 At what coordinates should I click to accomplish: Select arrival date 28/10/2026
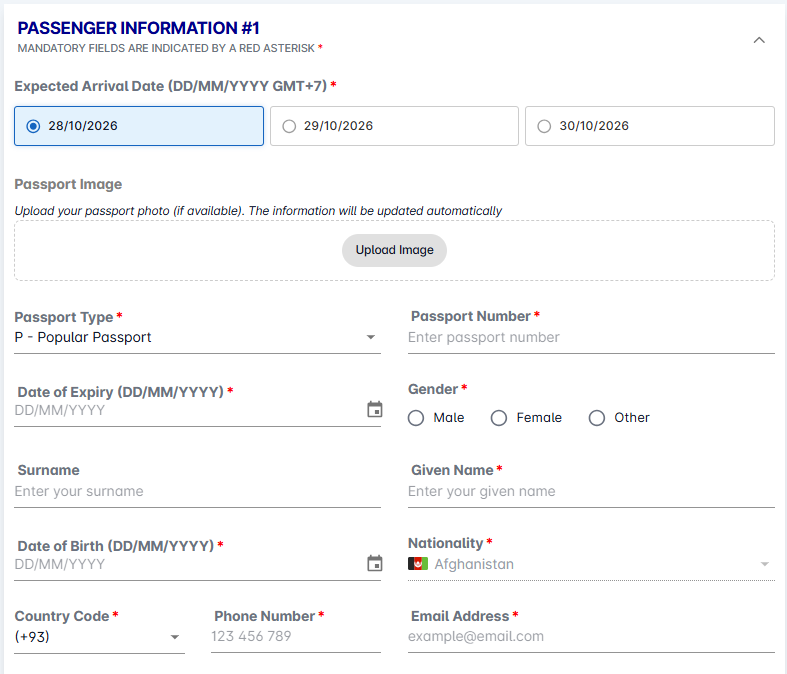(139, 126)
